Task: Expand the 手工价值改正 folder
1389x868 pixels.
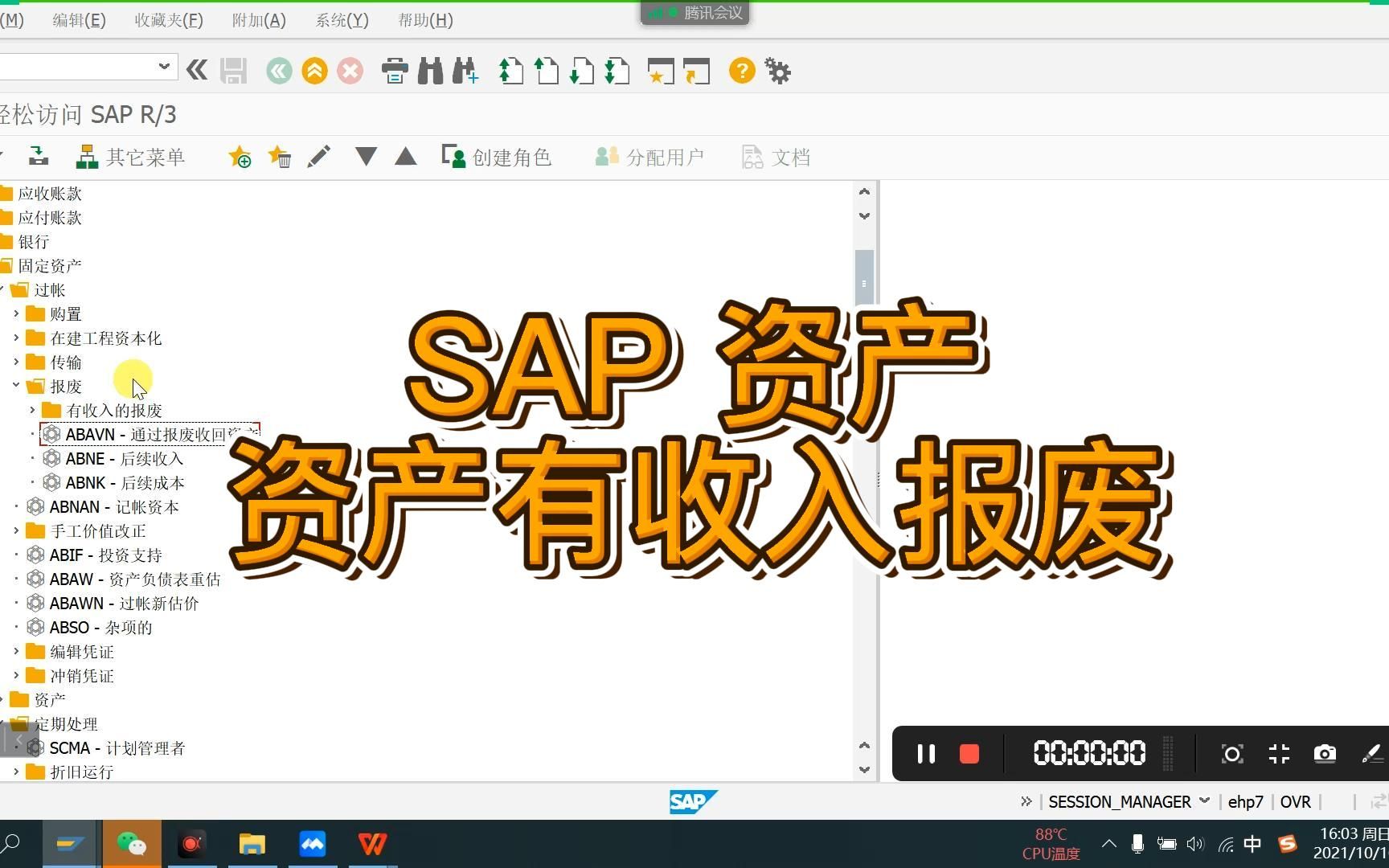Action: tap(16, 530)
